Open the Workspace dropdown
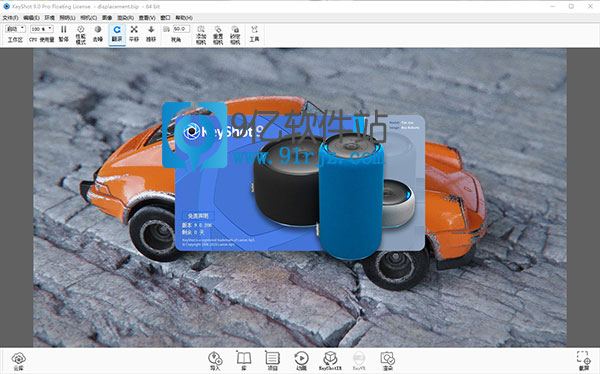Image resolution: width=600 pixels, height=374 pixels. (x=15, y=29)
